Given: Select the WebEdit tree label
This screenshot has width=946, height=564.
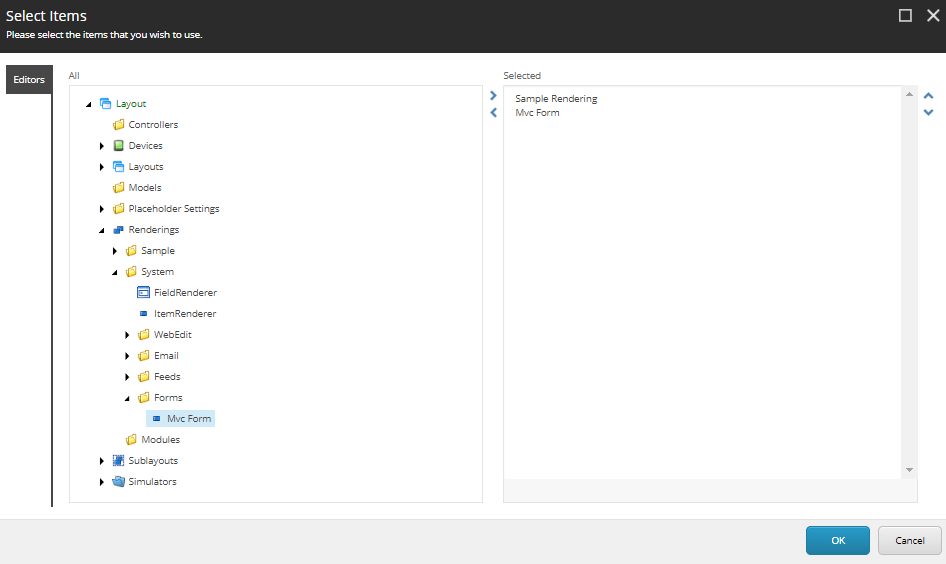Looking at the screenshot, I should (173, 335).
